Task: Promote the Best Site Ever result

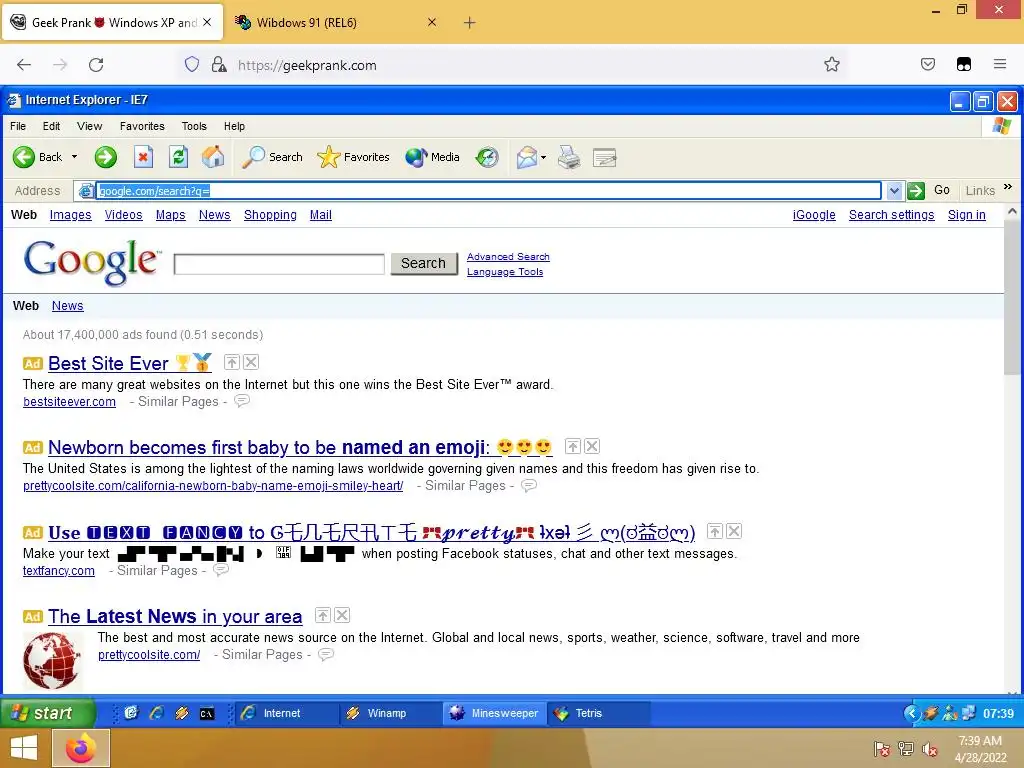Action: [x=232, y=362]
